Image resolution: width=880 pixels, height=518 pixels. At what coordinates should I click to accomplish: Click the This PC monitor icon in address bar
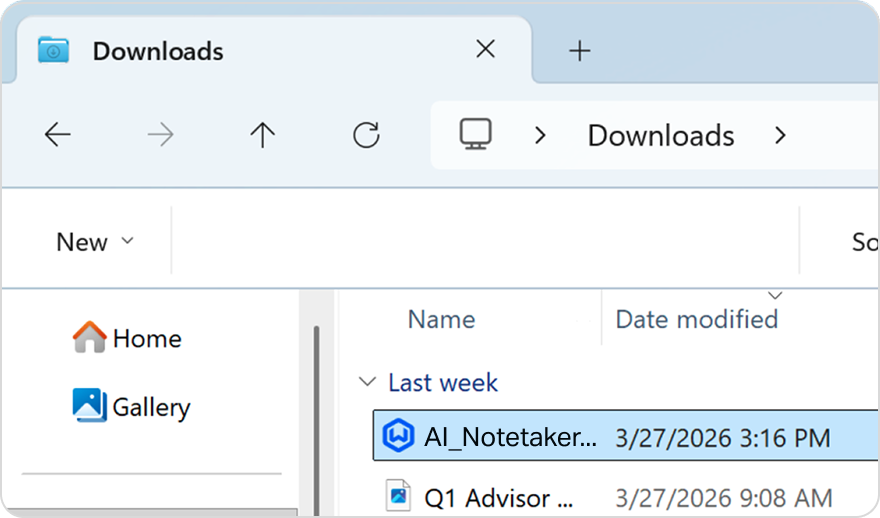click(475, 134)
